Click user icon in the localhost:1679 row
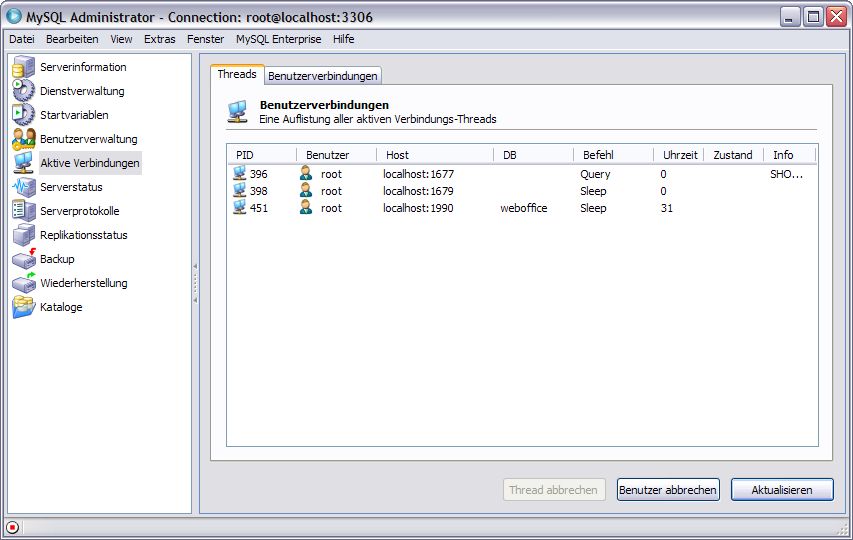This screenshot has width=853, height=540. pos(306,190)
